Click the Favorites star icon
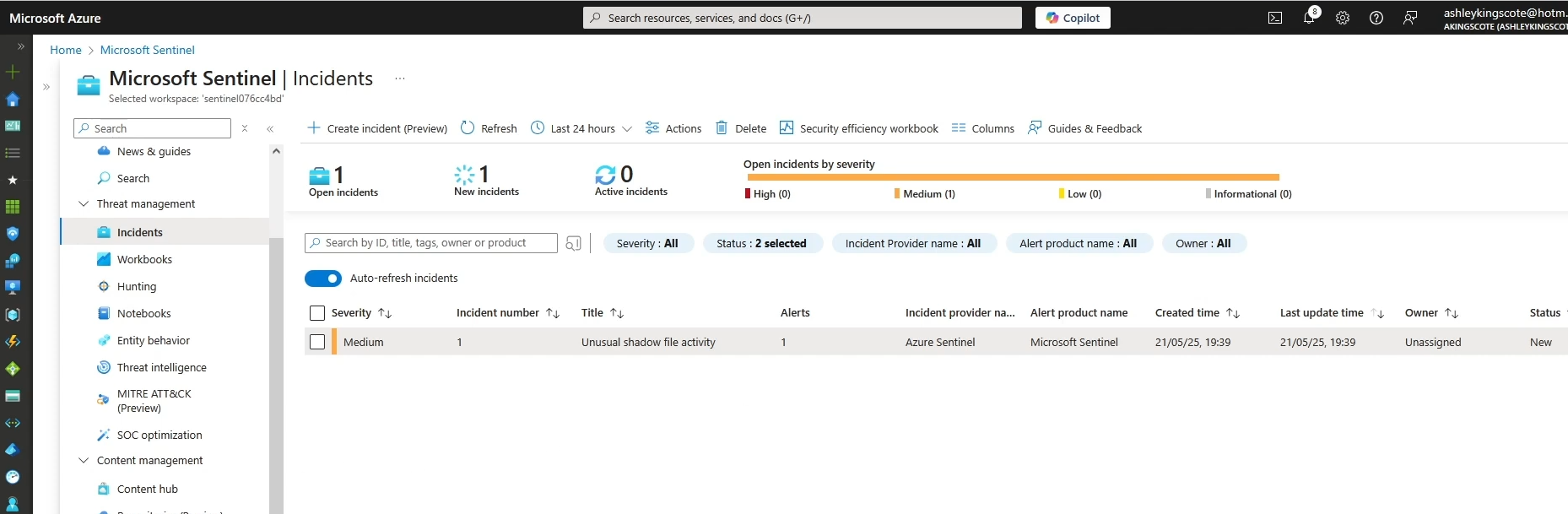Viewport: 1568px width, 514px height. tap(13, 180)
